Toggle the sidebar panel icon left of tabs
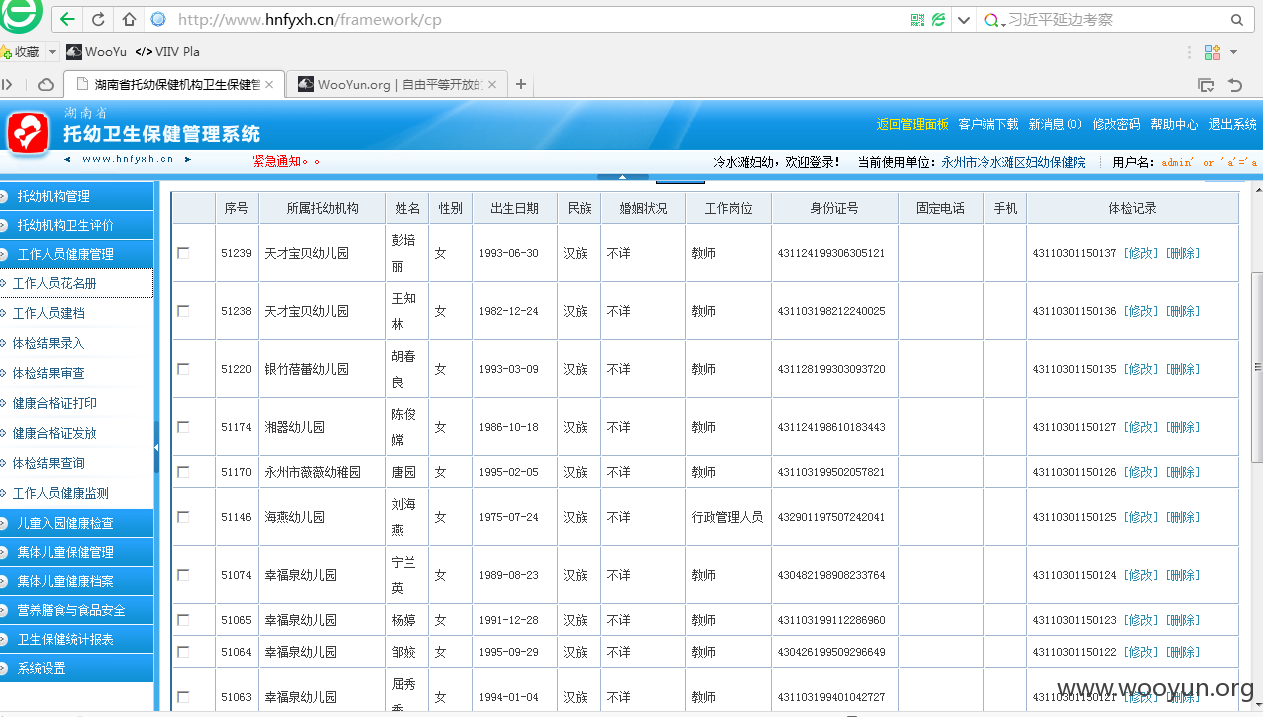This screenshot has width=1263, height=717. coord(7,85)
